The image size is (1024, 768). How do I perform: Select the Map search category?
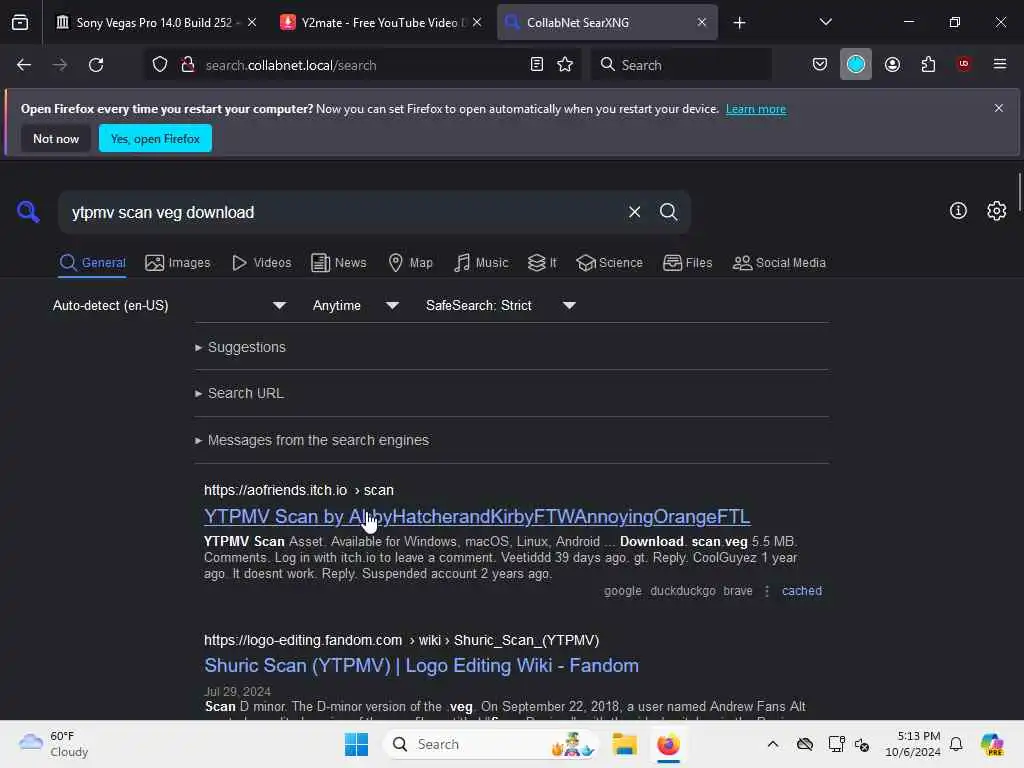pyautogui.click(x=410, y=263)
